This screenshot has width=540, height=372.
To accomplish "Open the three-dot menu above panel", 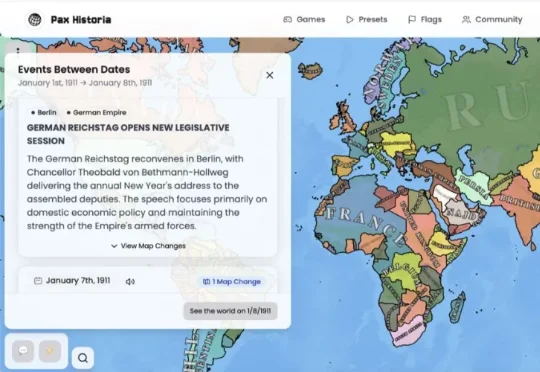I will (x=18, y=51).
